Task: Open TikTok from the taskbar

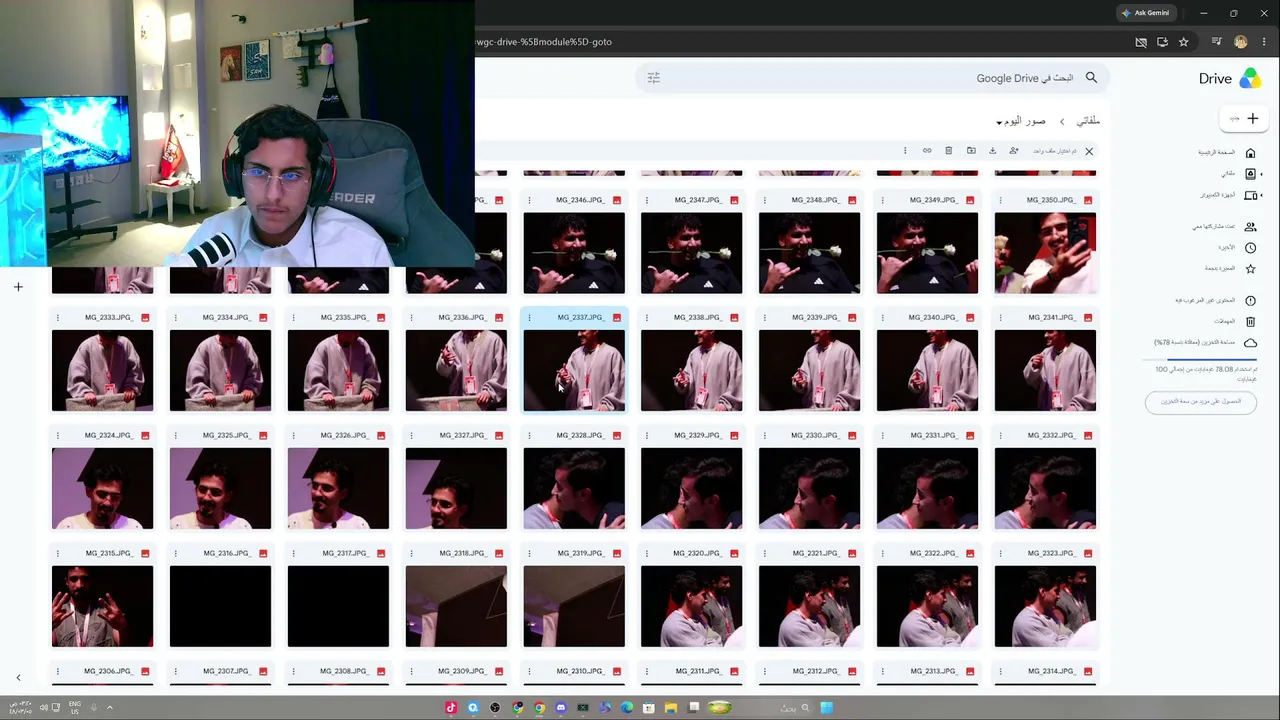Action: tap(451, 708)
